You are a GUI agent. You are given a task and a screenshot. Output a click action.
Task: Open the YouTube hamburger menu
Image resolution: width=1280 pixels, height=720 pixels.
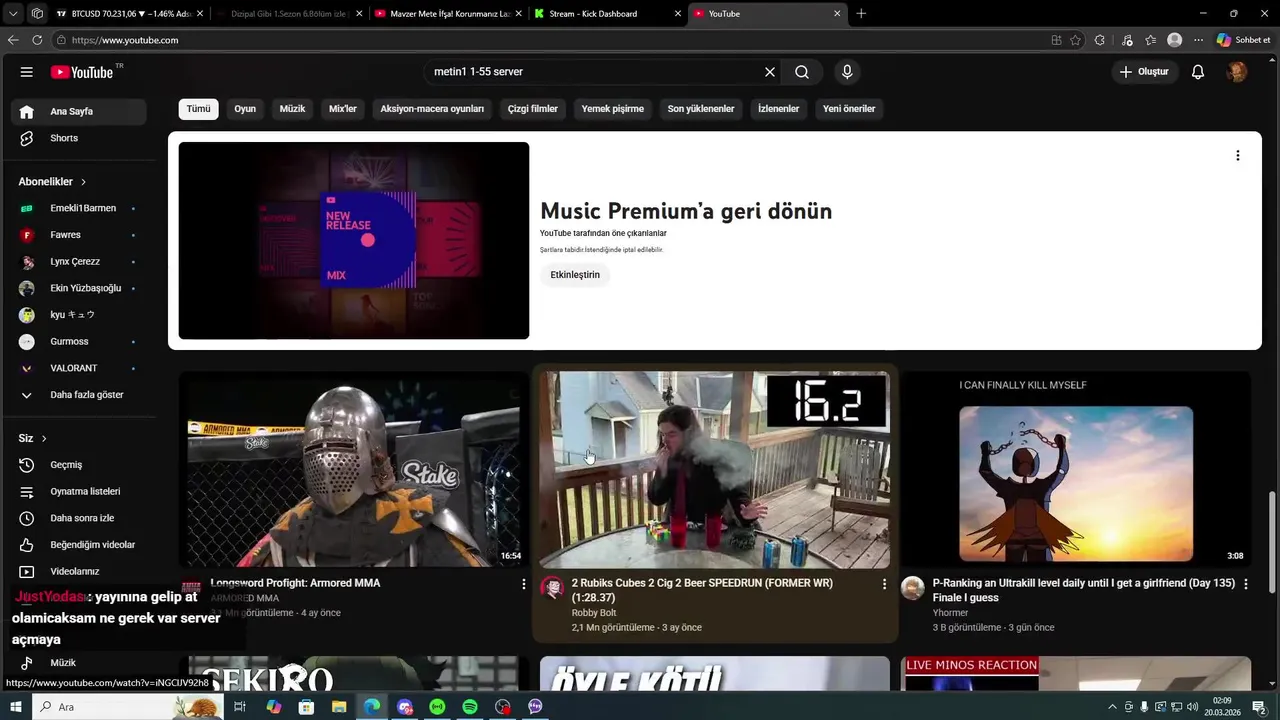click(27, 72)
